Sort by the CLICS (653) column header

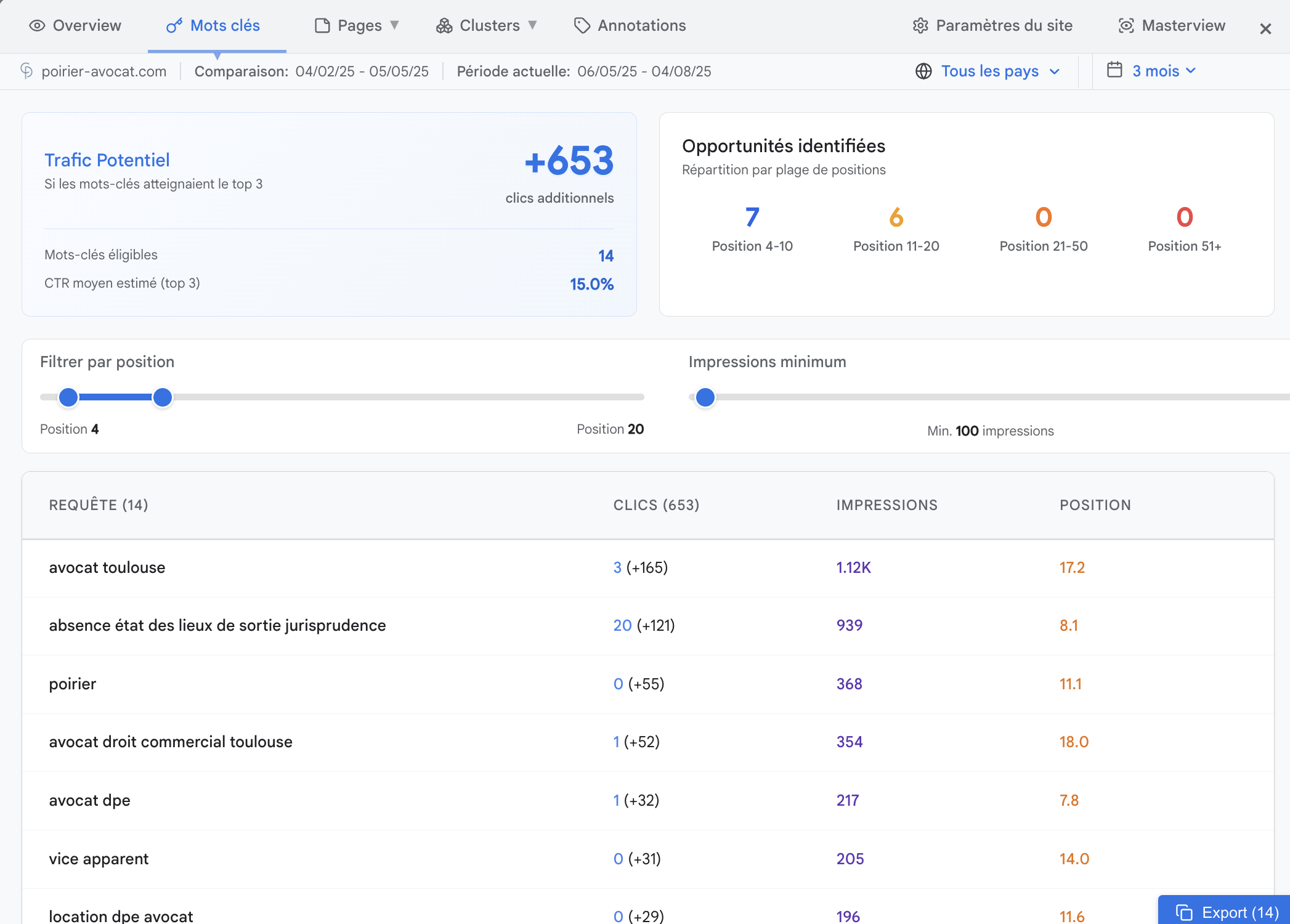point(657,505)
